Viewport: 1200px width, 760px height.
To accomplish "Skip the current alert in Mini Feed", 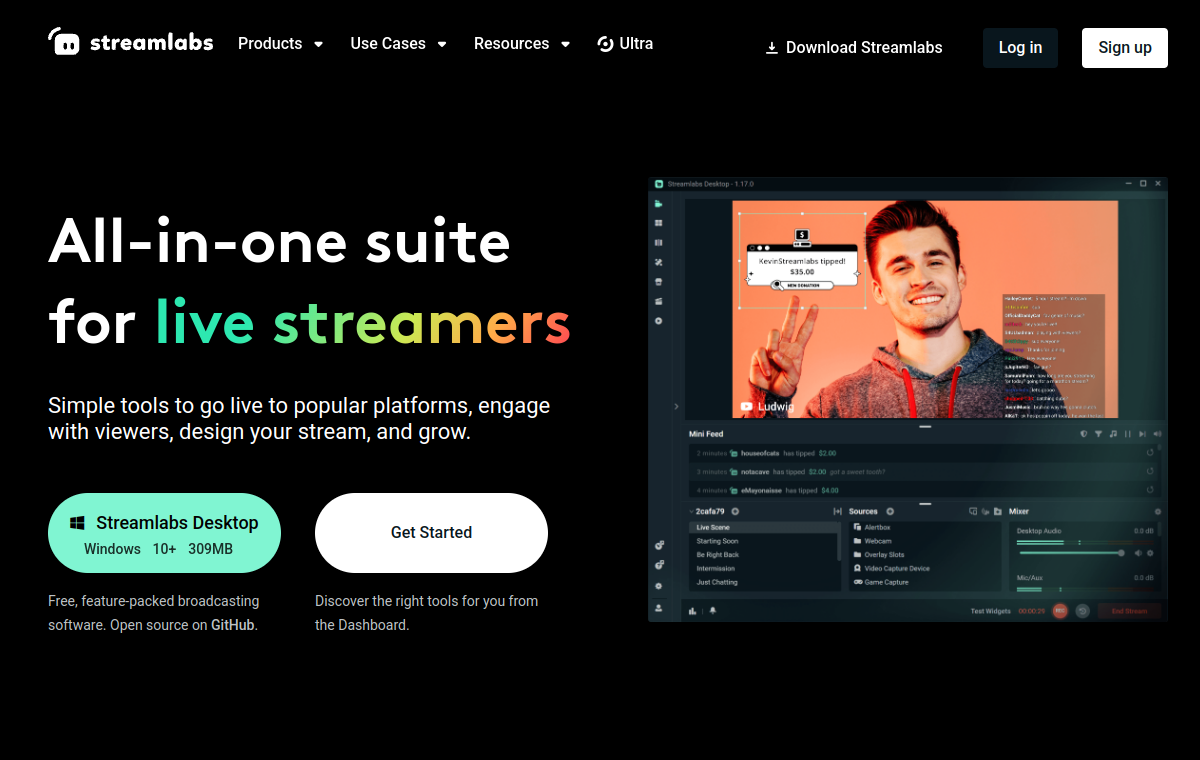I will [x=1142, y=434].
